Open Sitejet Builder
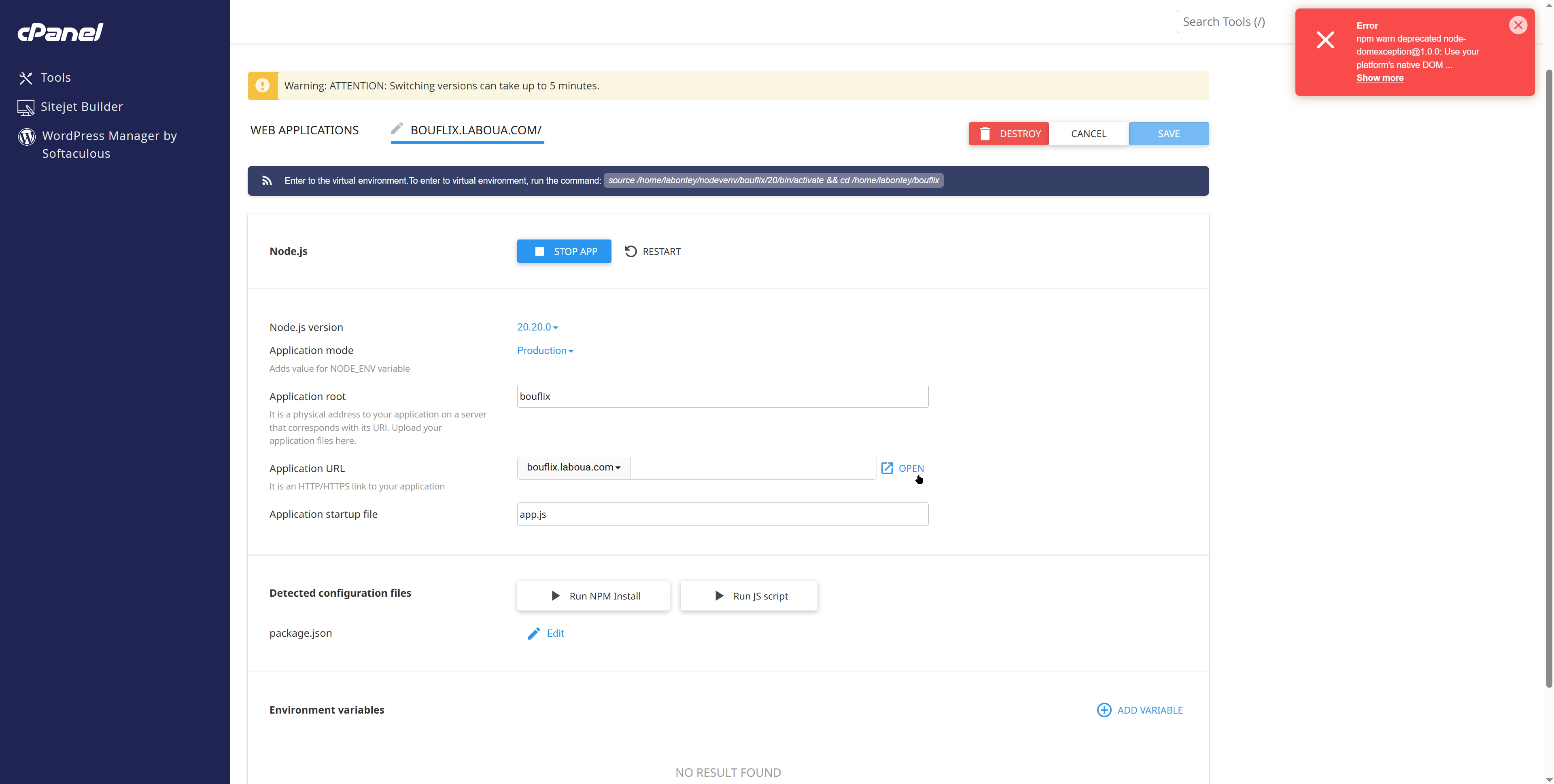This screenshot has height=784, width=1554. pyautogui.click(x=81, y=107)
